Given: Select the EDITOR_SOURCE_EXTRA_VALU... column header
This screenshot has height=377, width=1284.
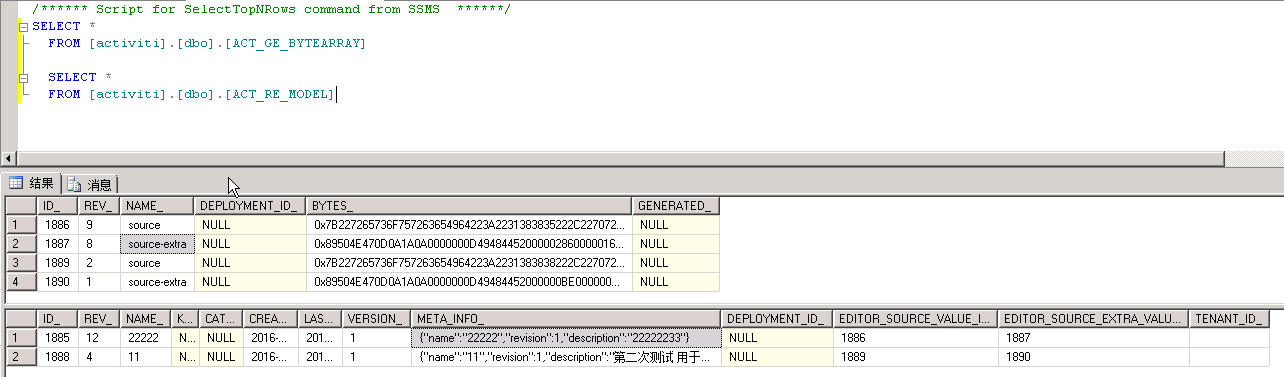Looking at the screenshot, I should click(1094, 319).
